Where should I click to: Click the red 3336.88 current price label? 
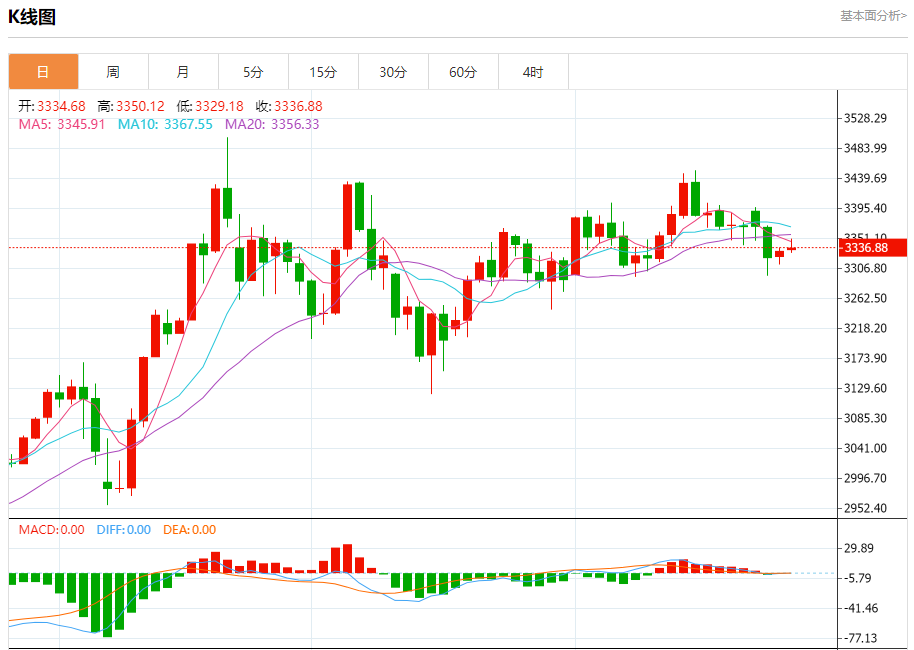872,248
